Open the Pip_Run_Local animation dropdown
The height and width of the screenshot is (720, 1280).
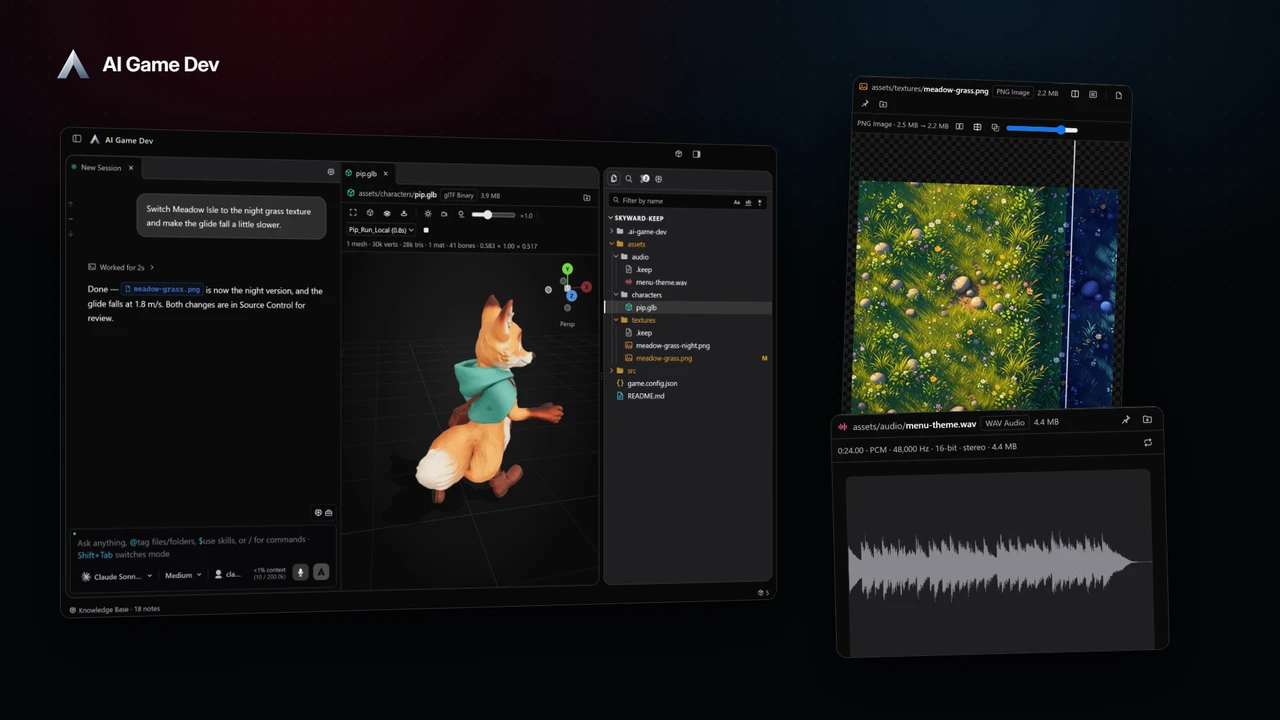click(x=381, y=230)
